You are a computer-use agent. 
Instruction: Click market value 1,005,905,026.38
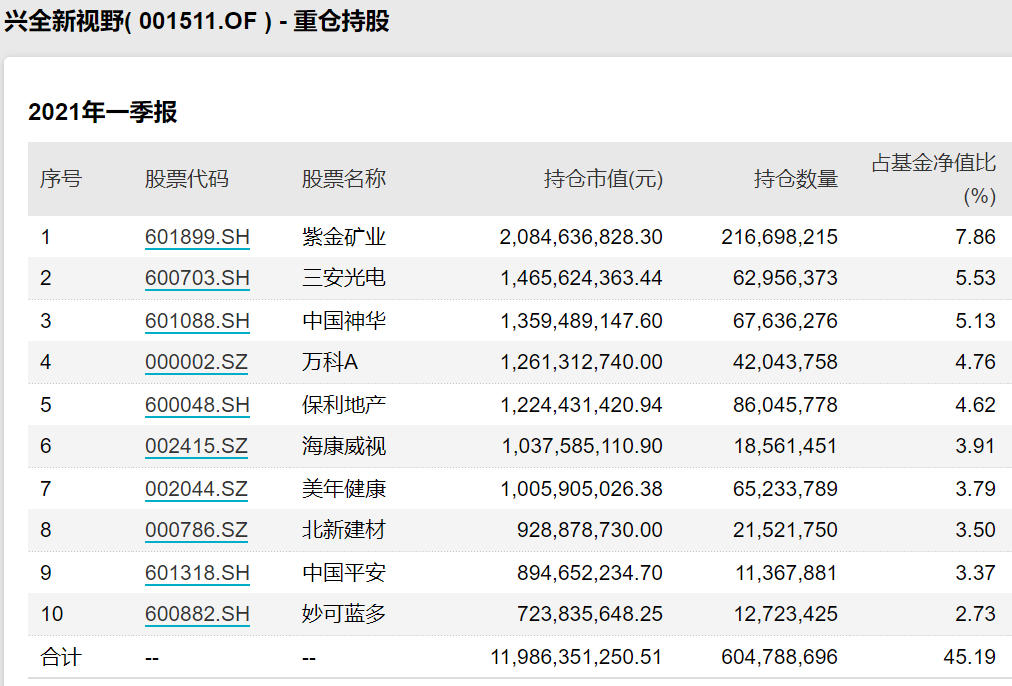pos(582,489)
